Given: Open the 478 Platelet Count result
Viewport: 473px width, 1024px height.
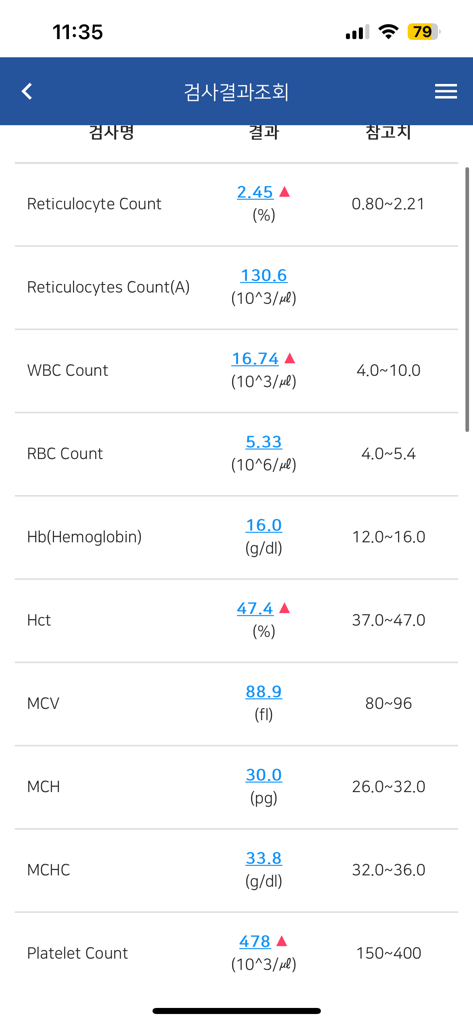Looking at the screenshot, I should pyautogui.click(x=255, y=942).
